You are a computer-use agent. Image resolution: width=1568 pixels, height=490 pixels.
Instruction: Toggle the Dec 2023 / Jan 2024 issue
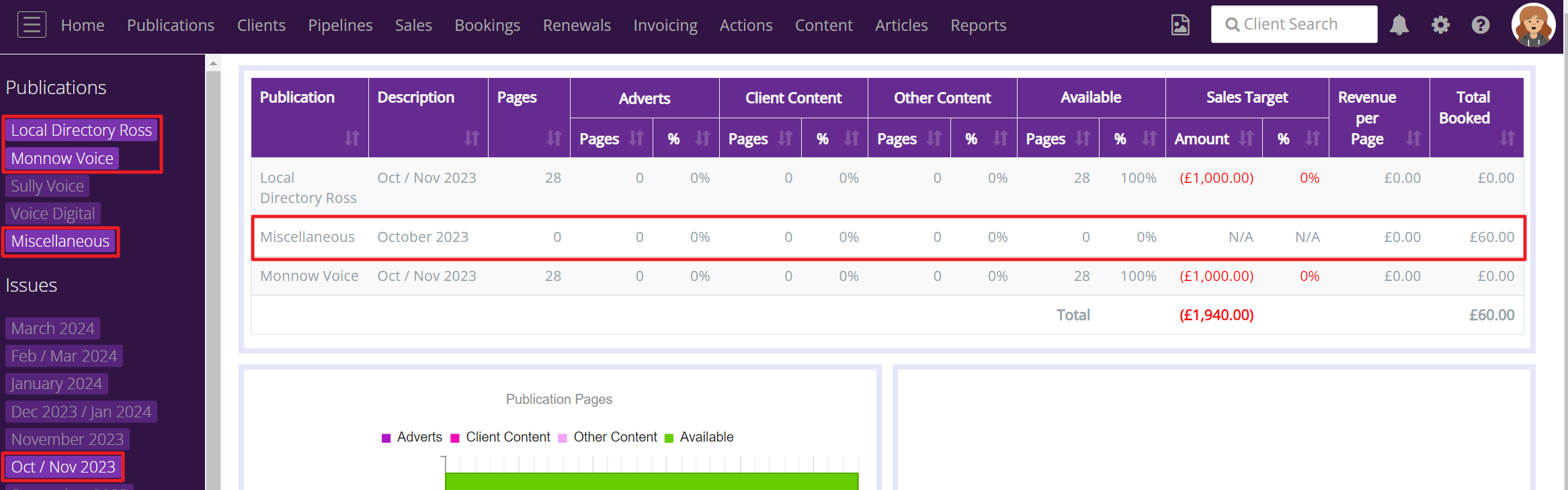tap(81, 411)
